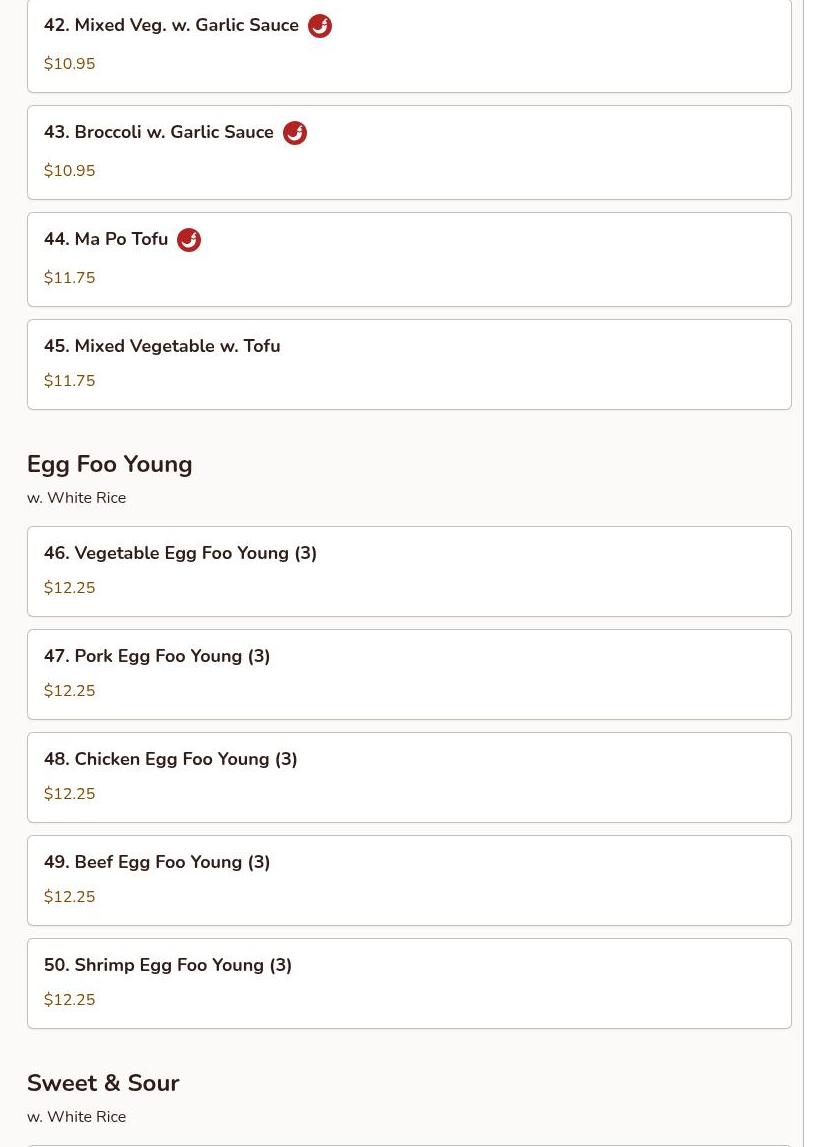Select 50. Shrimp Egg Foo Young
Image resolution: width=824 pixels, height=1147 pixels.
point(168,965)
